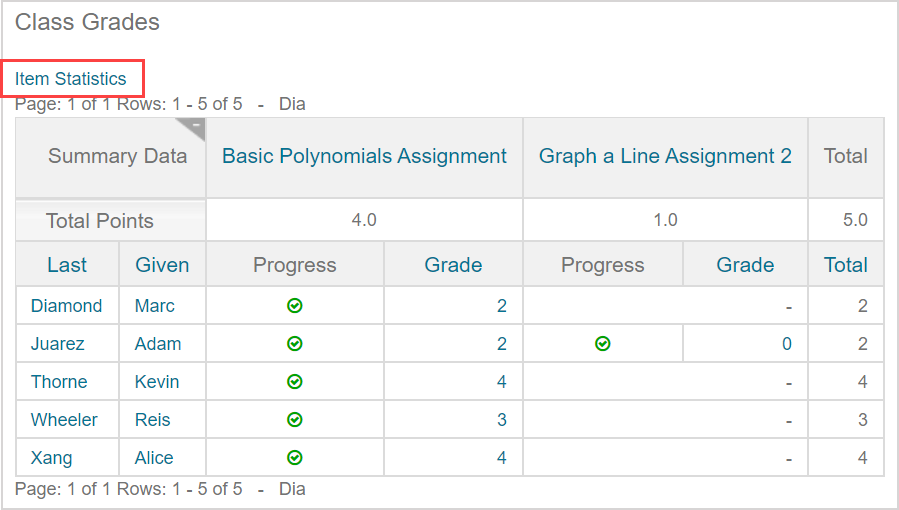The width and height of the screenshot is (899, 510).
Task: Click Adam Juarez's polynomials progress check icon
Action: click(295, 344)
